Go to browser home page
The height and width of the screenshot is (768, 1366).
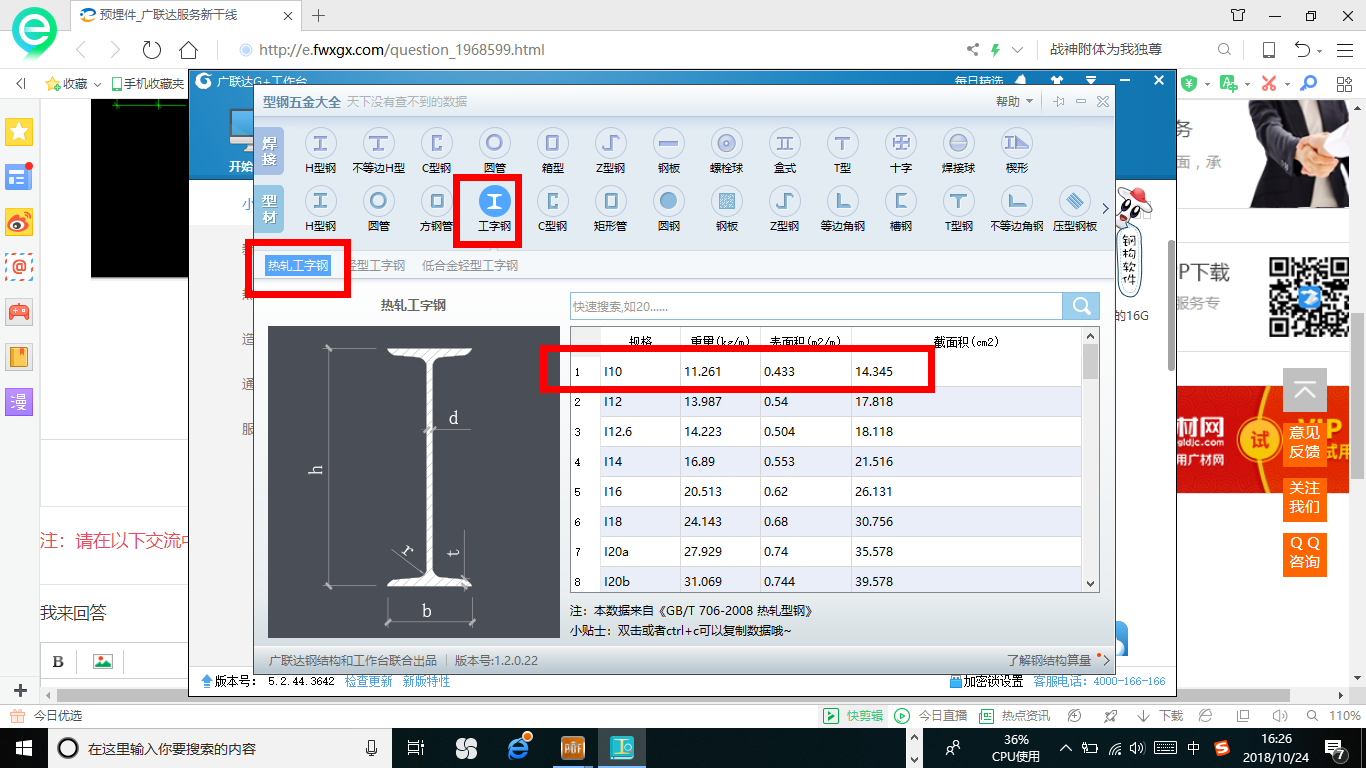[188, 49]
